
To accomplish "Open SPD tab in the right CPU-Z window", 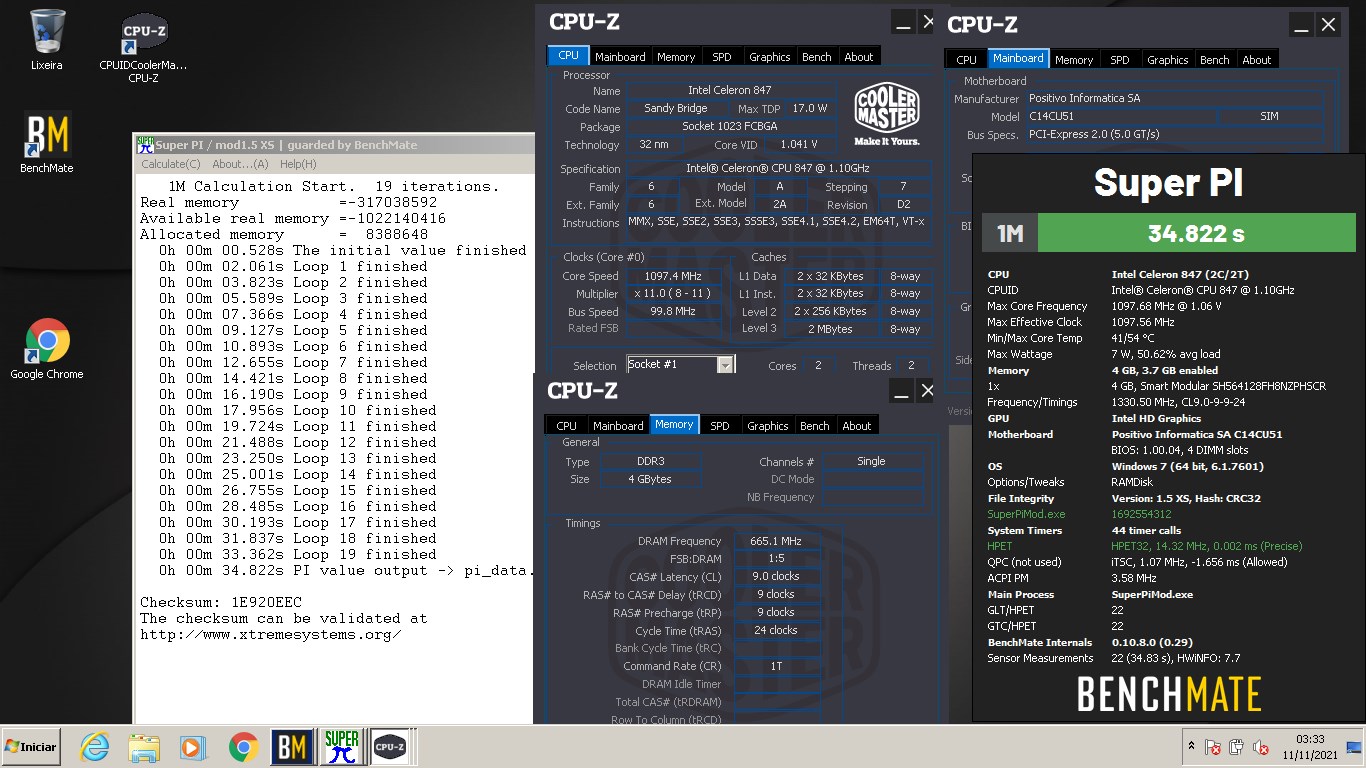I will [x=1120, y=60].
